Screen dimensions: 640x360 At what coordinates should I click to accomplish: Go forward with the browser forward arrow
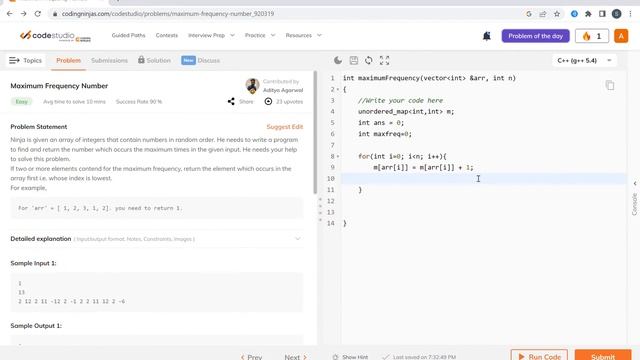[x=24, y=13]
